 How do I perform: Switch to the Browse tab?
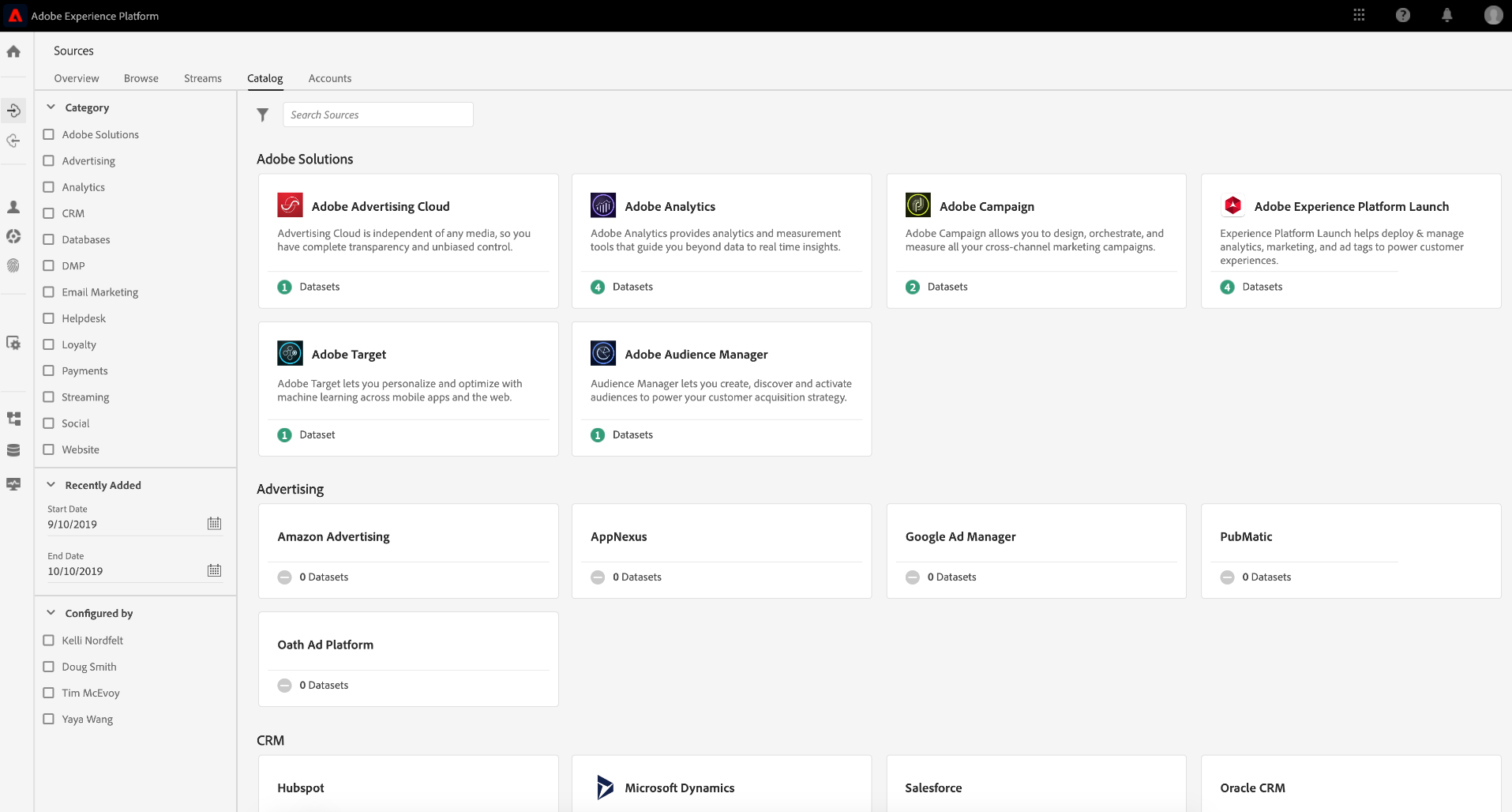point(141,78)
